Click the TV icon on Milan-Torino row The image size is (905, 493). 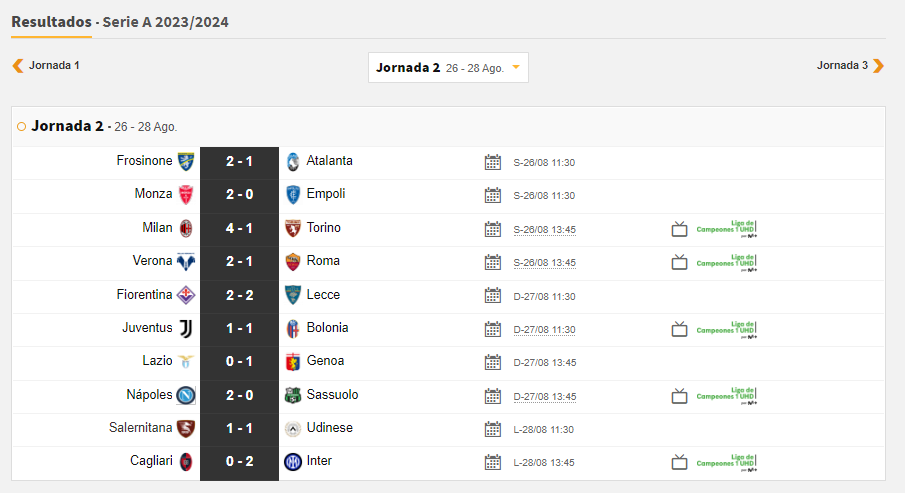point(679,229)
